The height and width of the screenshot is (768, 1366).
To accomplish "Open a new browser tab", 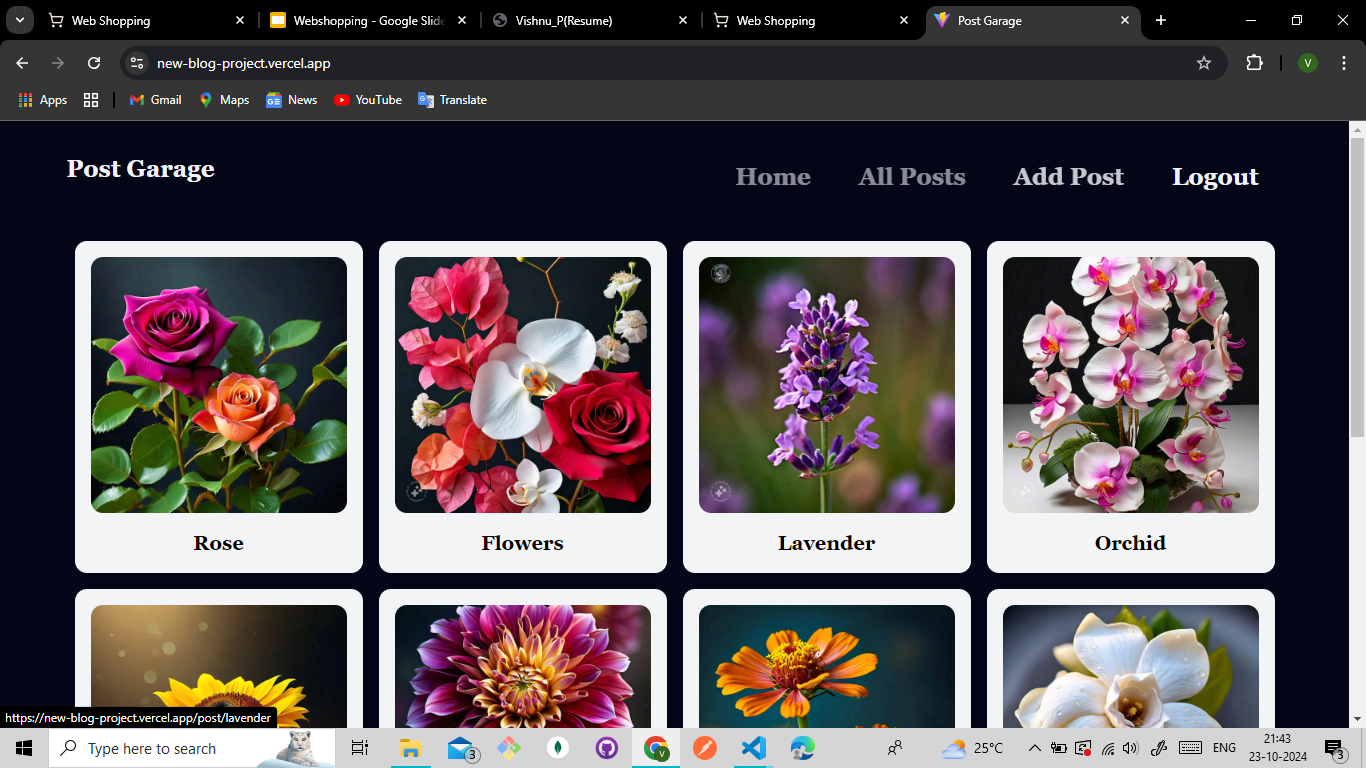I will (x=1160, y=20).
